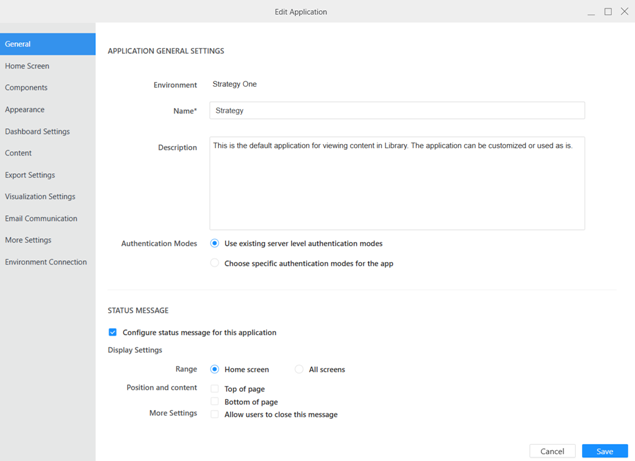The image size is (635, 461).
Task: Open the Appearance sidebar item
Action: [25, 110]
